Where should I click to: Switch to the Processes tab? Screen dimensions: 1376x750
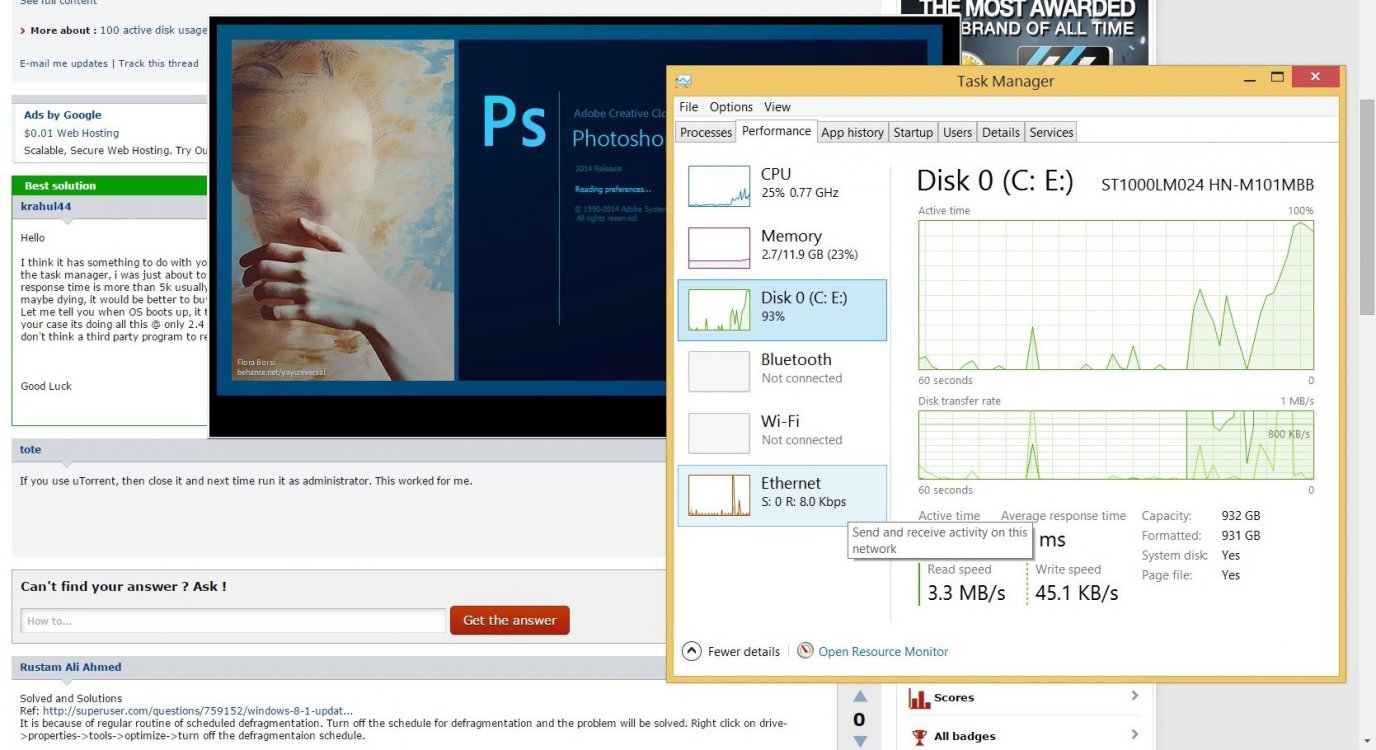[x=706, y=132]
